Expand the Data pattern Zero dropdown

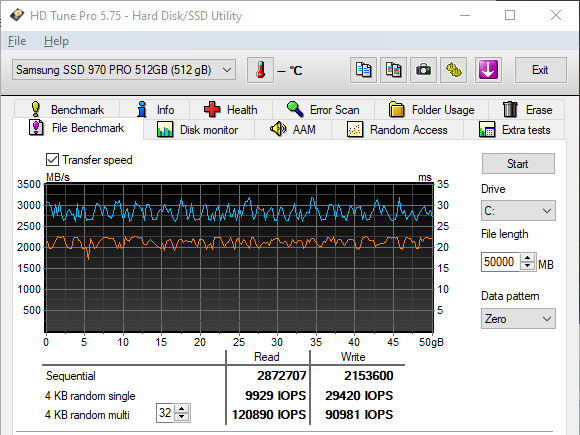[x=518, y=318]
